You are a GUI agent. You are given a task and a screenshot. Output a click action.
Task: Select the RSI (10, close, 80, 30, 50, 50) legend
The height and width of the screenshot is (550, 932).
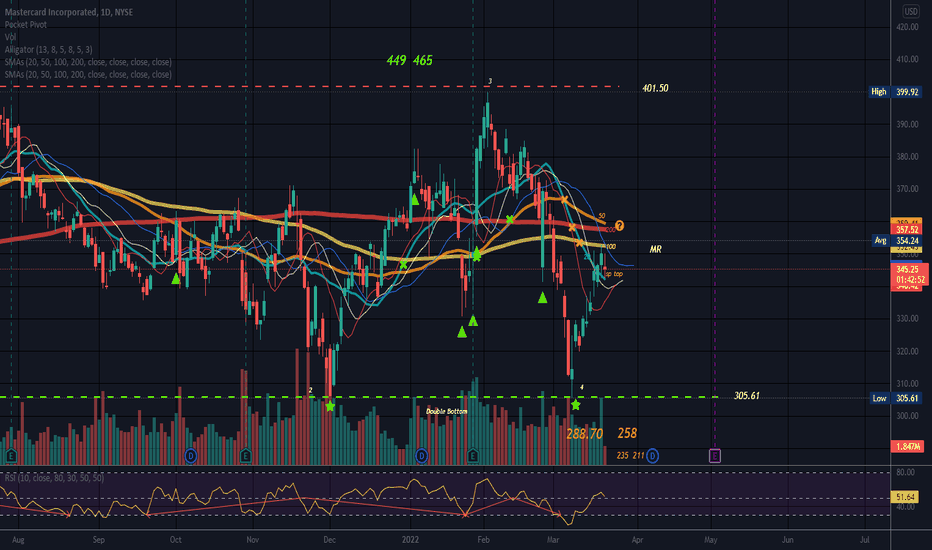(54, 477)
